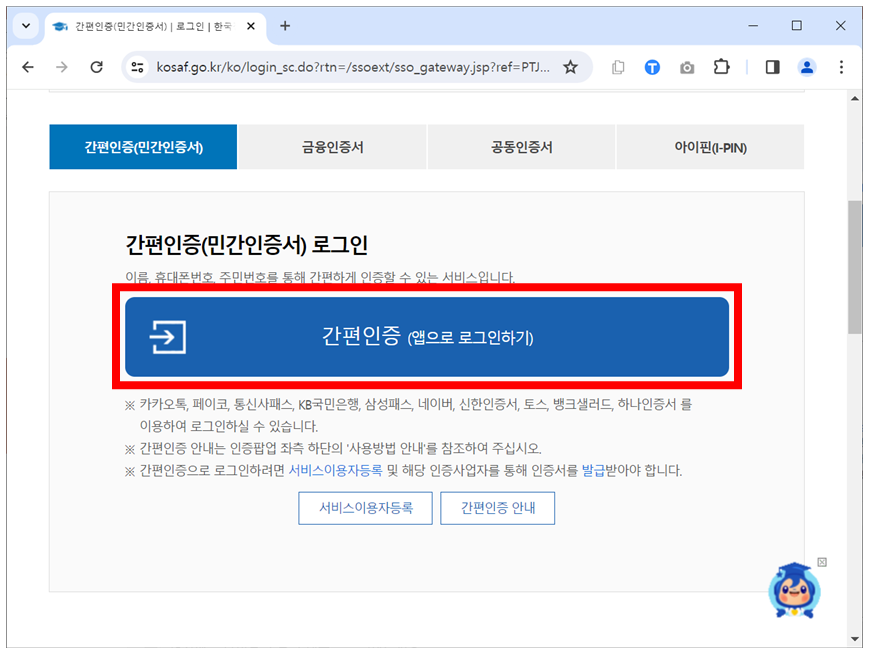
Task: Click the 서비스이용자등록 outlined button
Action: point(365,508)
